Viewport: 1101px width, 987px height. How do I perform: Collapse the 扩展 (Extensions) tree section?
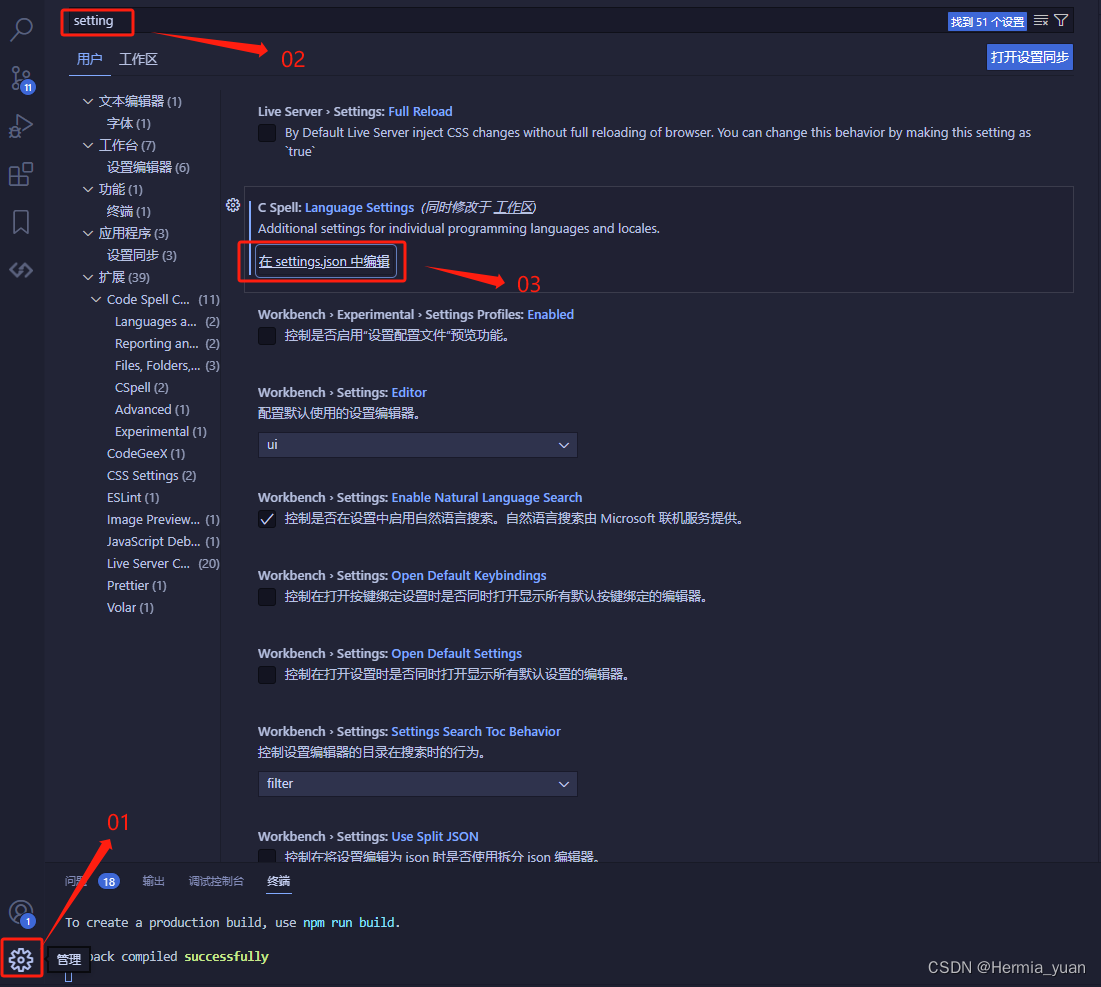tap(86, 277)
